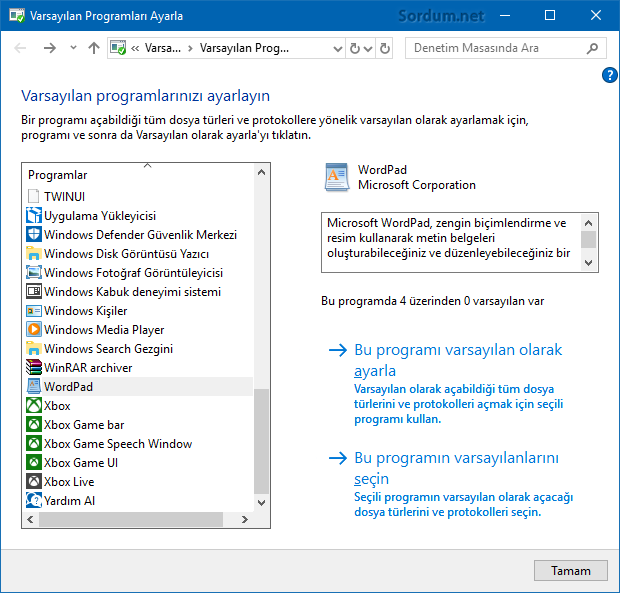The height and width of the screenshot is (593, 620).
Task: Click the Xbox Game UI icon
Action: click(34, 462)
